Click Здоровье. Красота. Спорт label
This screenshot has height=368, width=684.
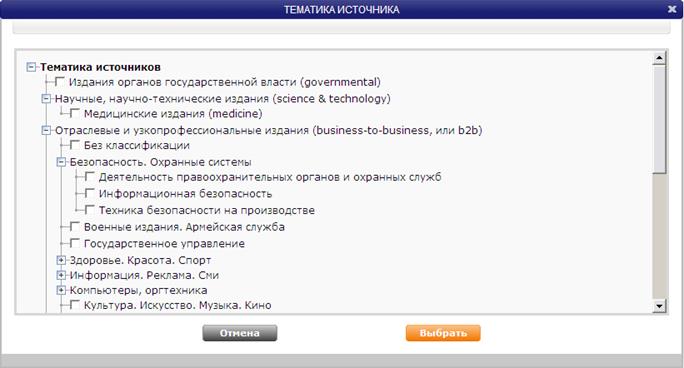(x=140, y=260)
